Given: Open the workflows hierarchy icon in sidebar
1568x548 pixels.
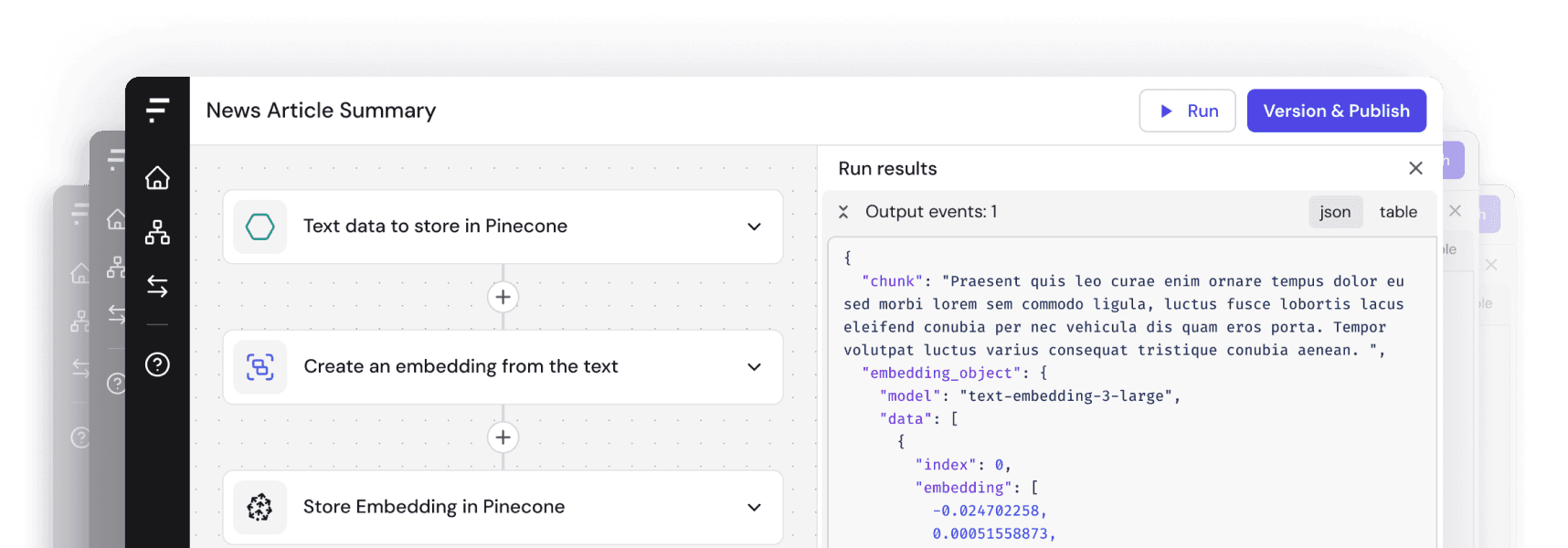Looking at the screenshot, I should click(157, 232).
